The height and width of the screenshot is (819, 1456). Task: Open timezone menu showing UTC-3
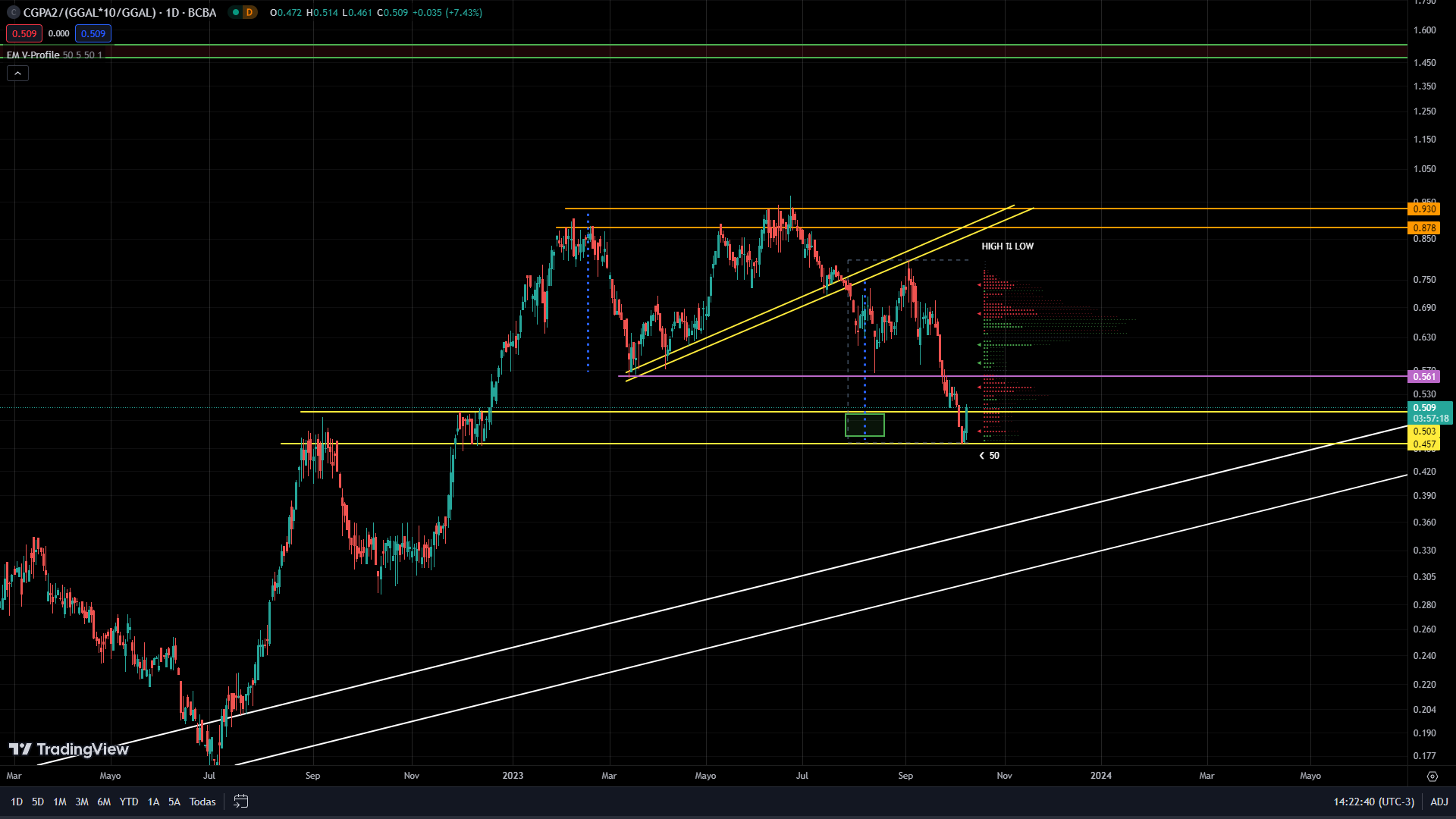click(x=1373, y=802)
